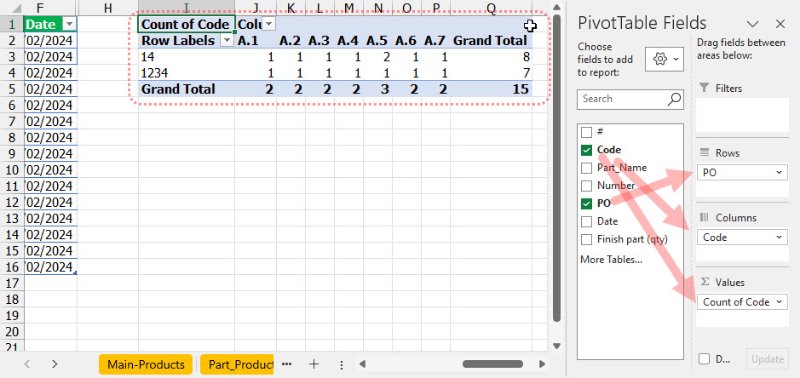Select column header H
The image size is (800, 378).
click(108, 7)
